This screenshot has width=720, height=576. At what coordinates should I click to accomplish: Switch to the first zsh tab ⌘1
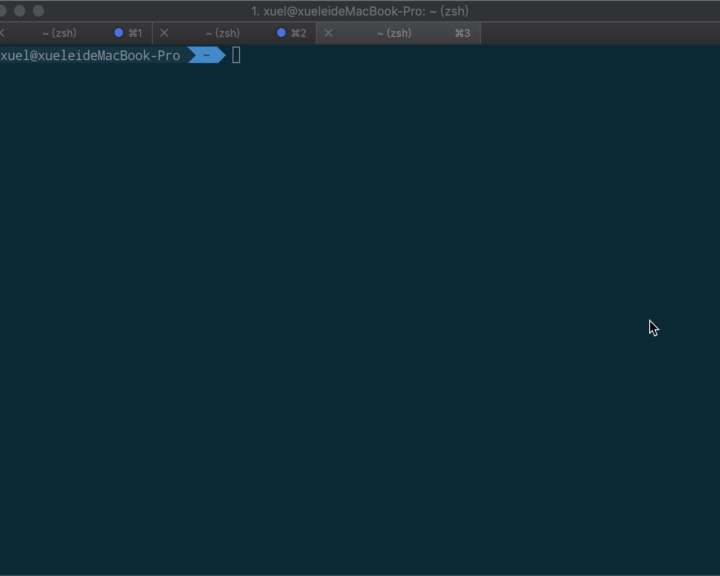point(76,33)
